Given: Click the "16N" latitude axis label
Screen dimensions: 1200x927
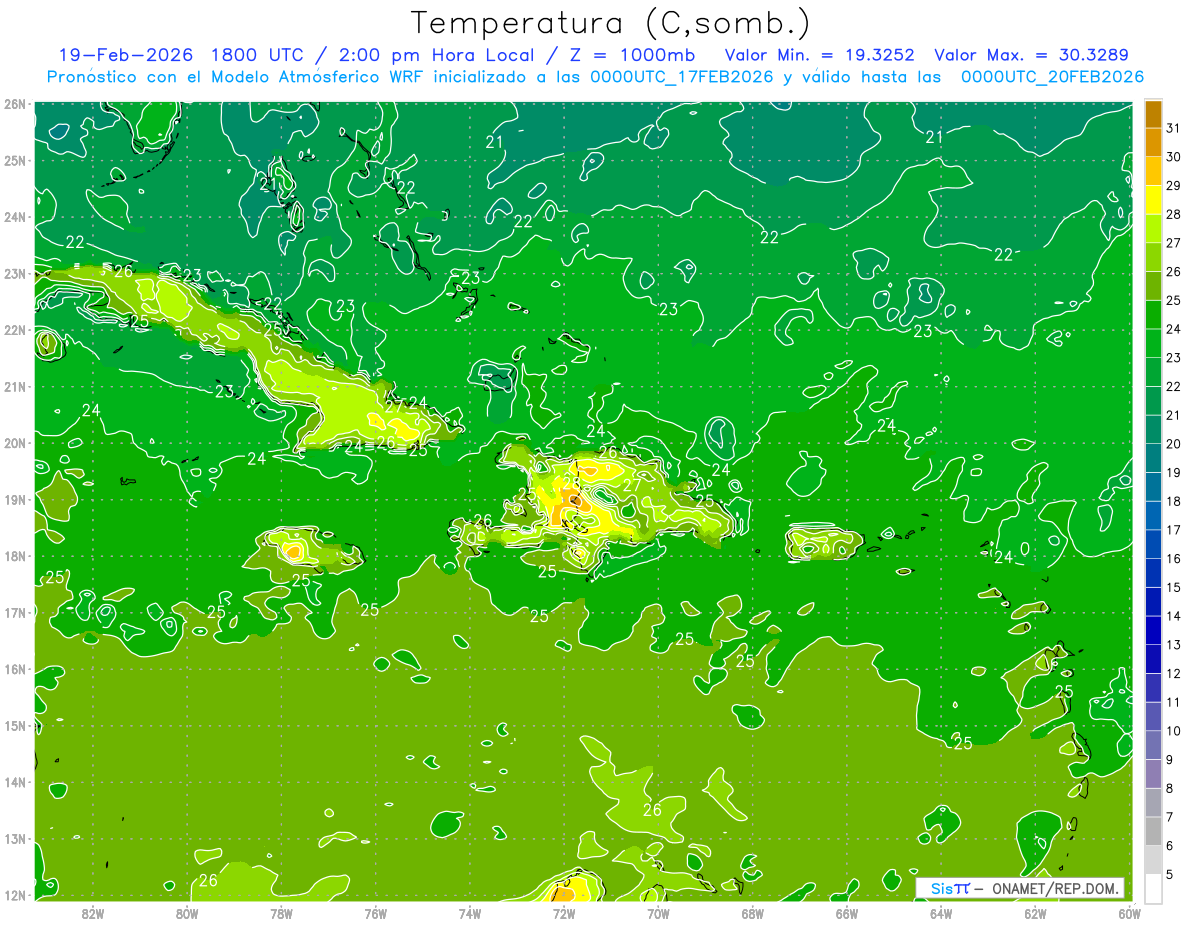Looking at the screenshot, I should pyautogui.click(x=15, y=668).
